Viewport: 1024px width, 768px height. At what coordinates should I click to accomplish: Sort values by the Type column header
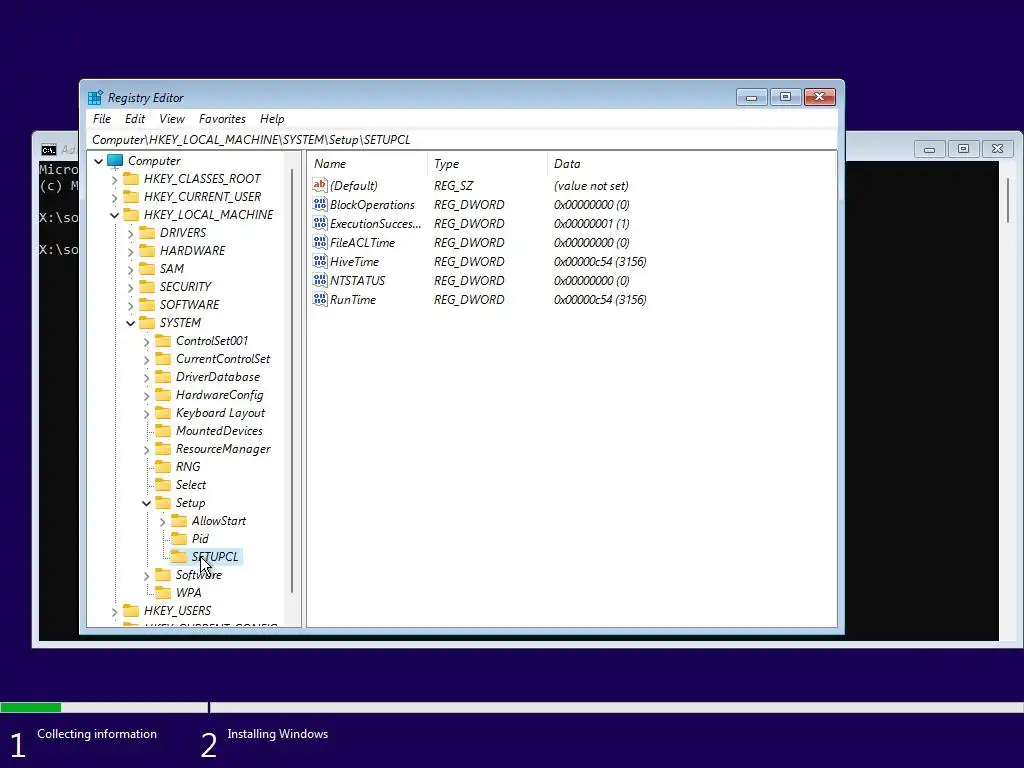pyautogui.click(x=487, y=164)
